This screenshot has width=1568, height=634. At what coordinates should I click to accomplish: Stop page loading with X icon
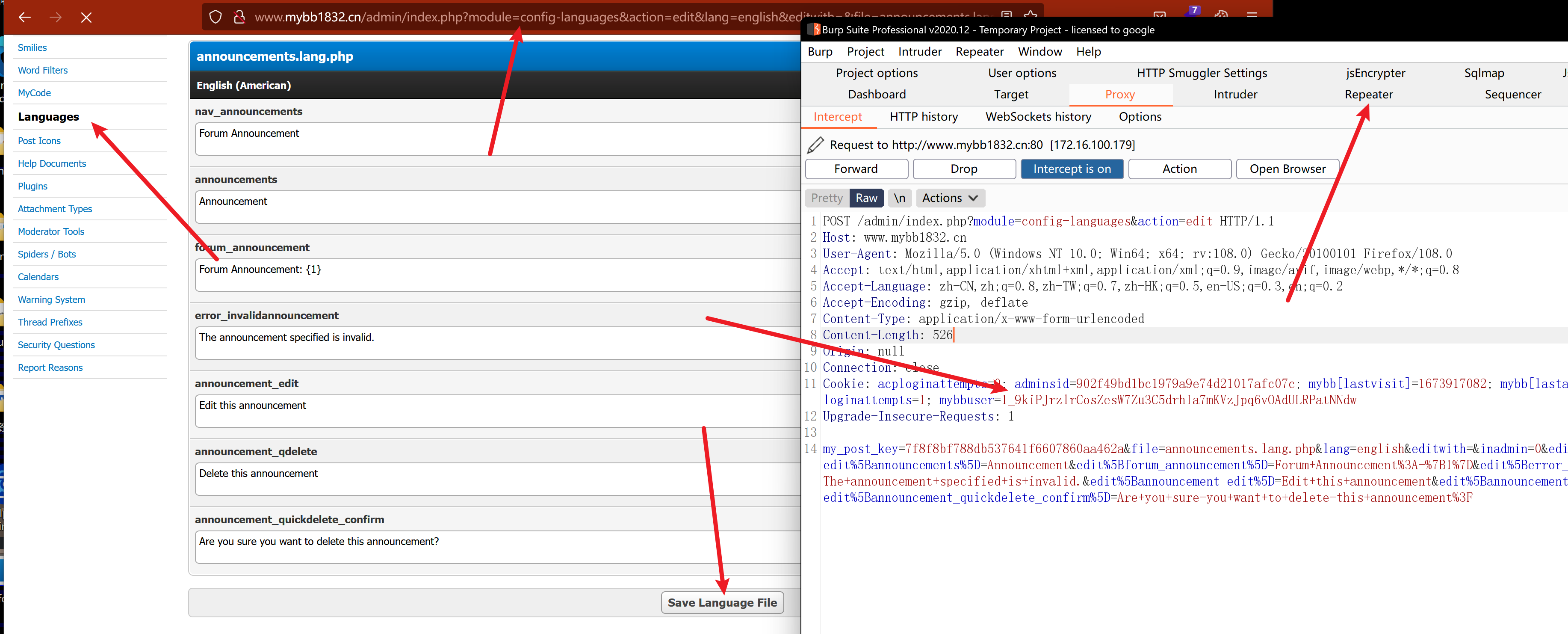point(86,17)
